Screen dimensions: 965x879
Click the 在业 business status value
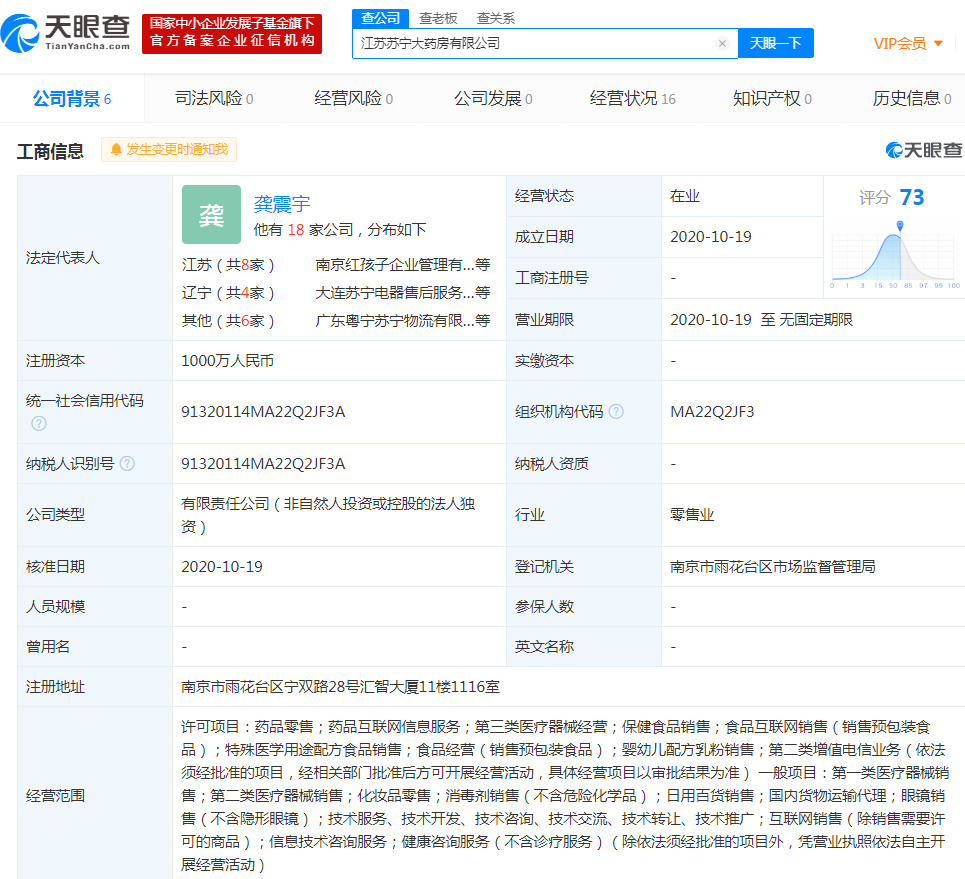pos(685,196)
